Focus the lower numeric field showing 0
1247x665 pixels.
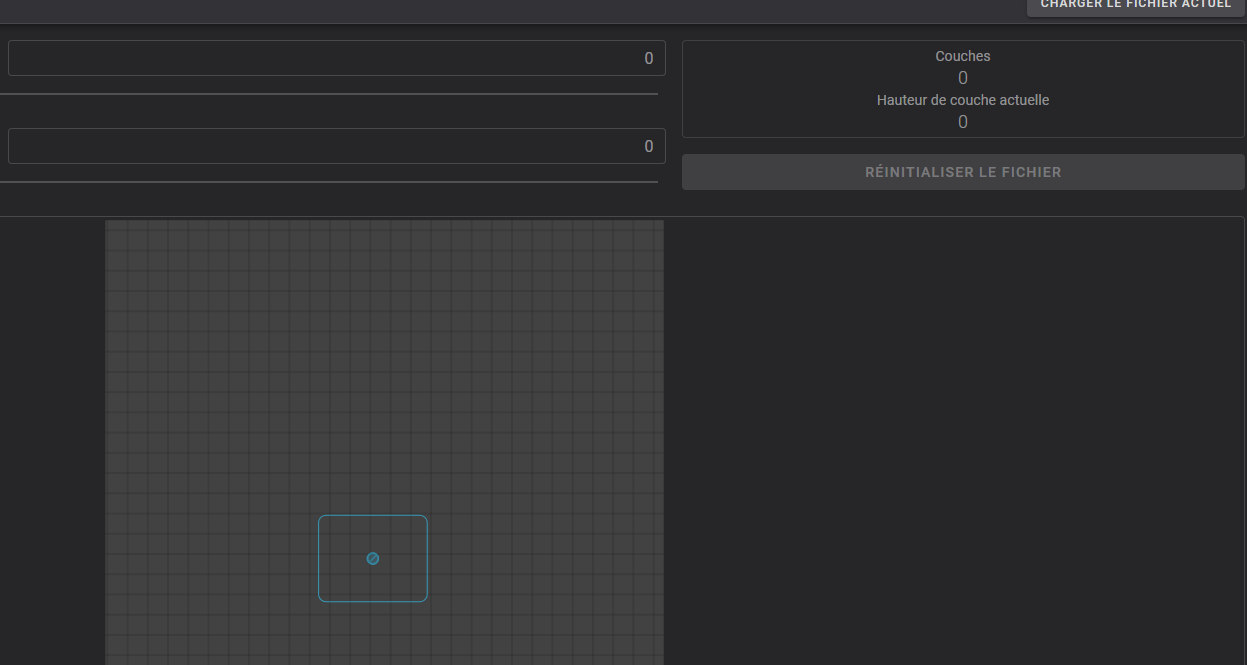(x=337, y=146)
